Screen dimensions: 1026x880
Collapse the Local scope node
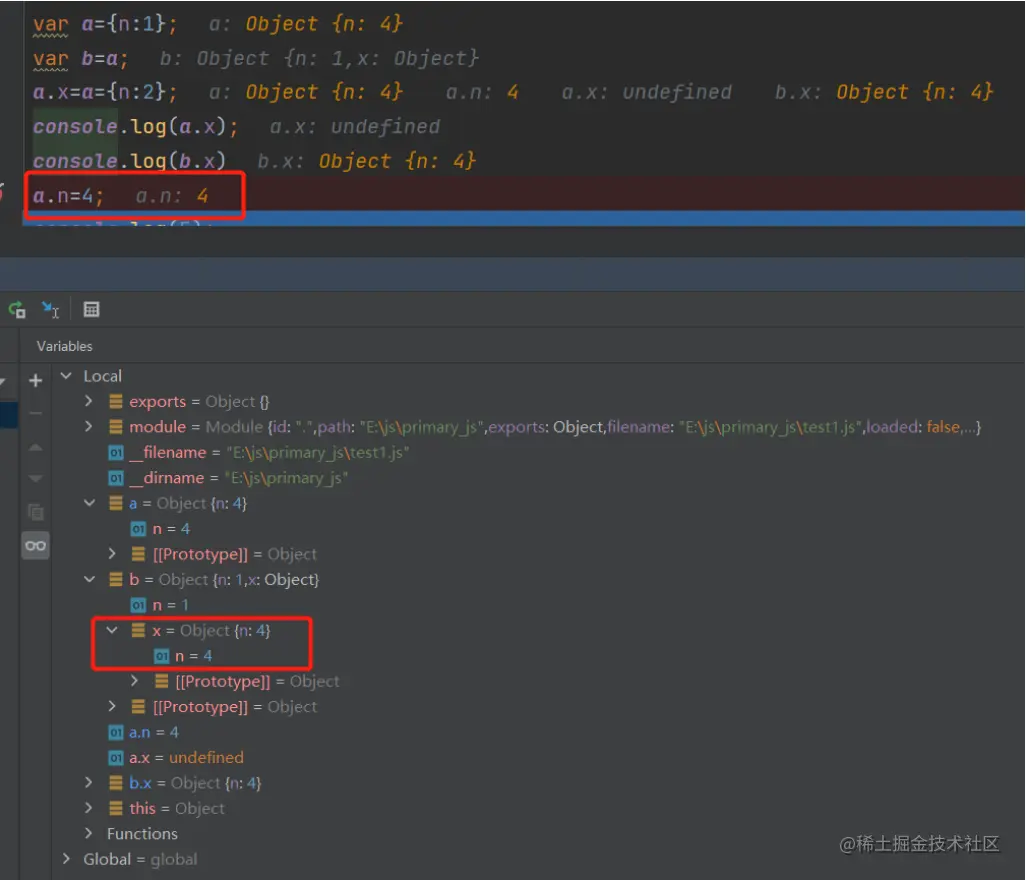pyautogui.click(x=66, y=376)
